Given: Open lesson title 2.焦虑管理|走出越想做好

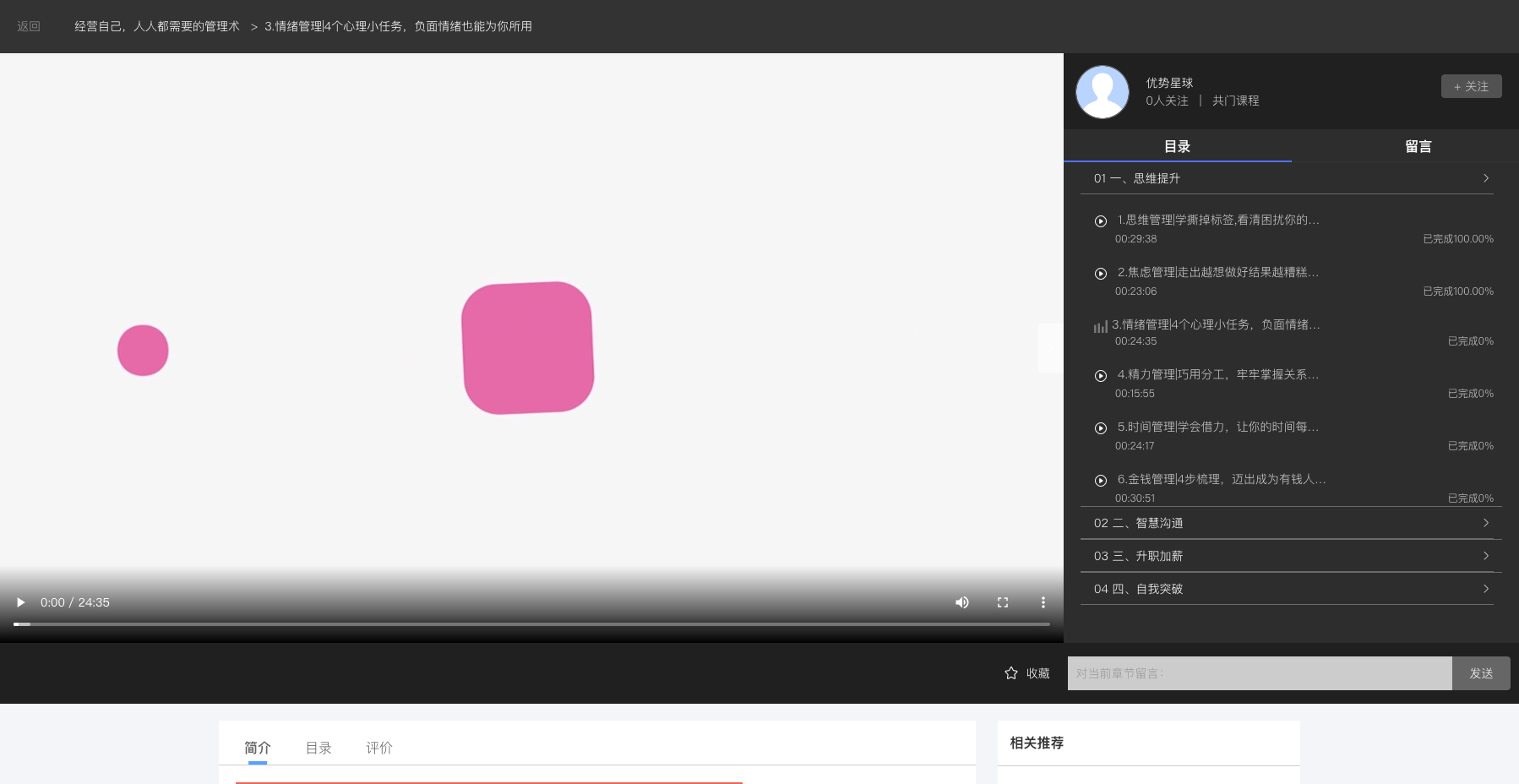Looking at the screenshot, I should coord(1218,272).
